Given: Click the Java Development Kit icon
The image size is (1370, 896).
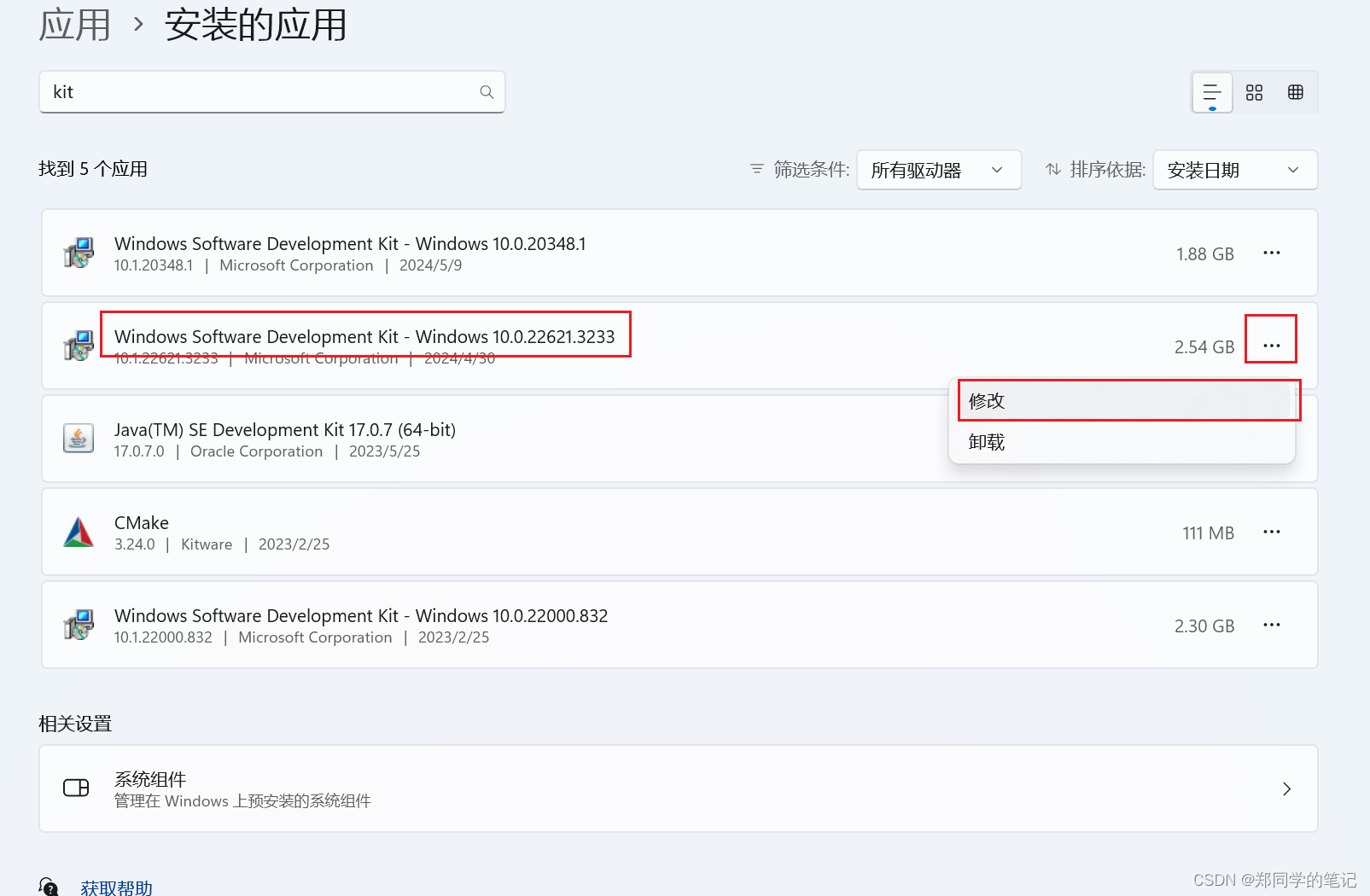Looking at the screenshot, I should coord(79,439).
